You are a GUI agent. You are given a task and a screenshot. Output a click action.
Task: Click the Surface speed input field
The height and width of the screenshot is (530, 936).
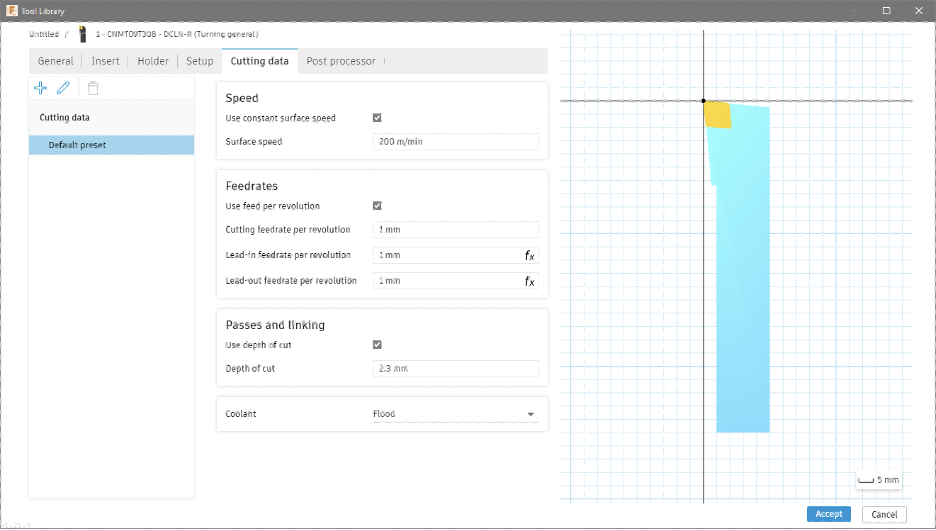455,142
